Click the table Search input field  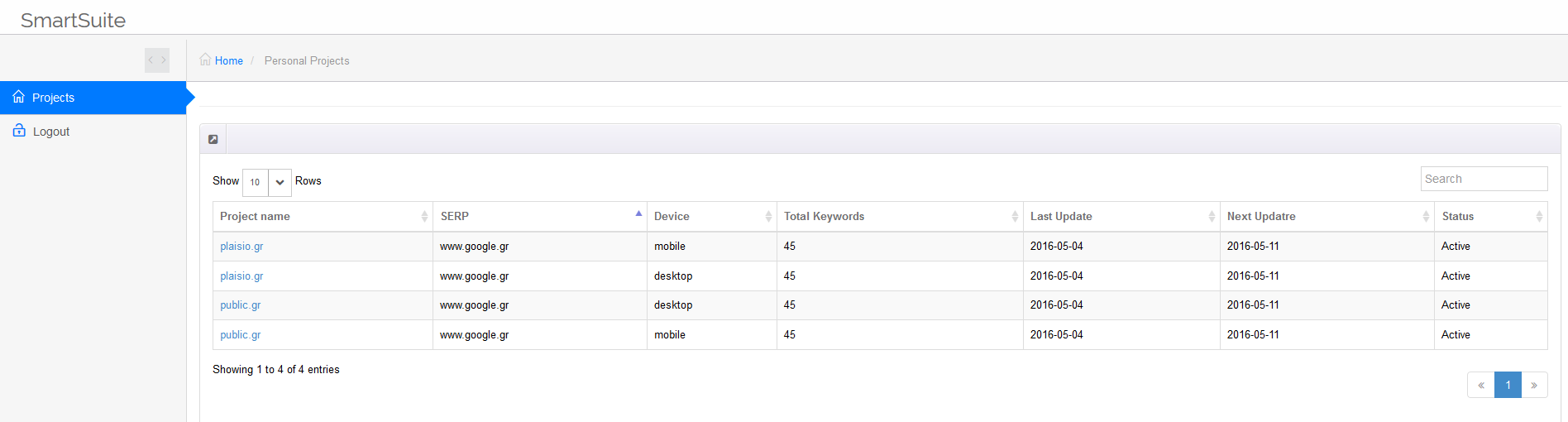tap(1484, 179)
